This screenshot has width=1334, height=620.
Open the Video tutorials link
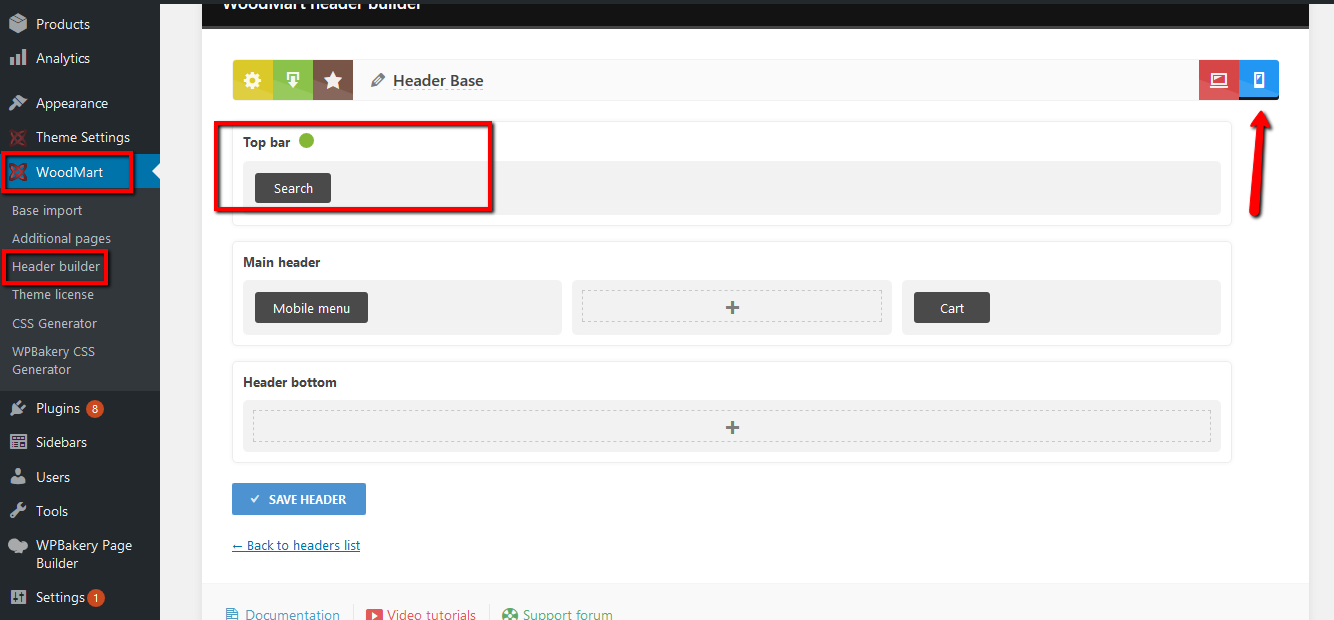point(431,614)
